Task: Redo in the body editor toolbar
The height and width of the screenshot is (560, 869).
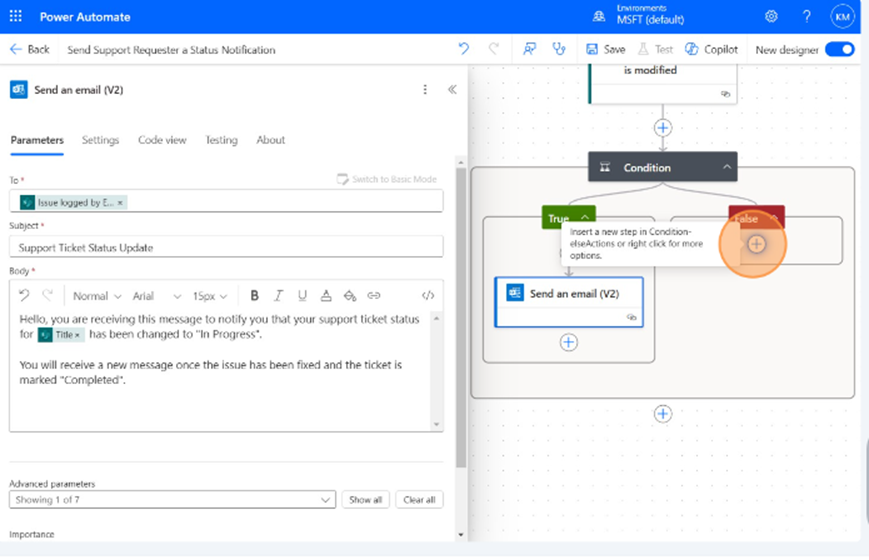Action: coord(48,295)
